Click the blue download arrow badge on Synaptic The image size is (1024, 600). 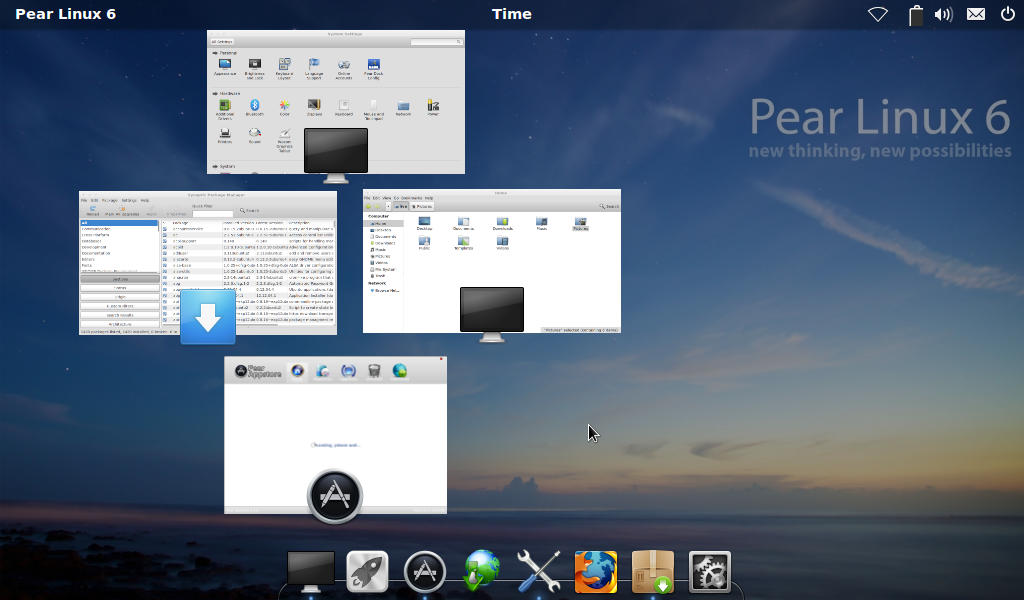[x=208, y=317]
